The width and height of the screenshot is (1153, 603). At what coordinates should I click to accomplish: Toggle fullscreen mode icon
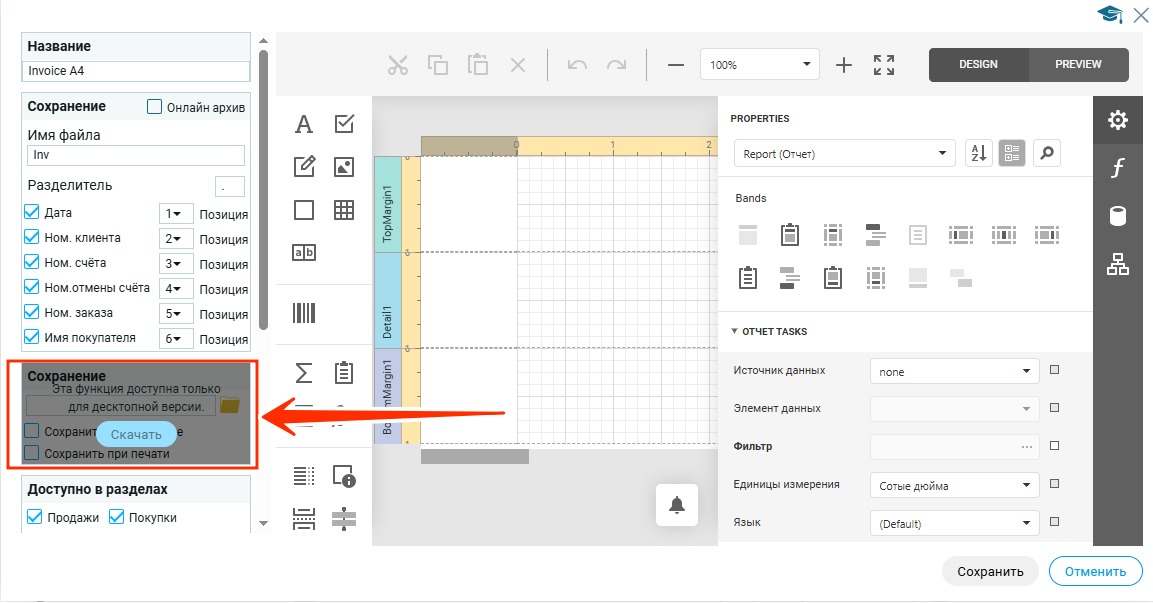pyautogui.click(x=884, y=65)
